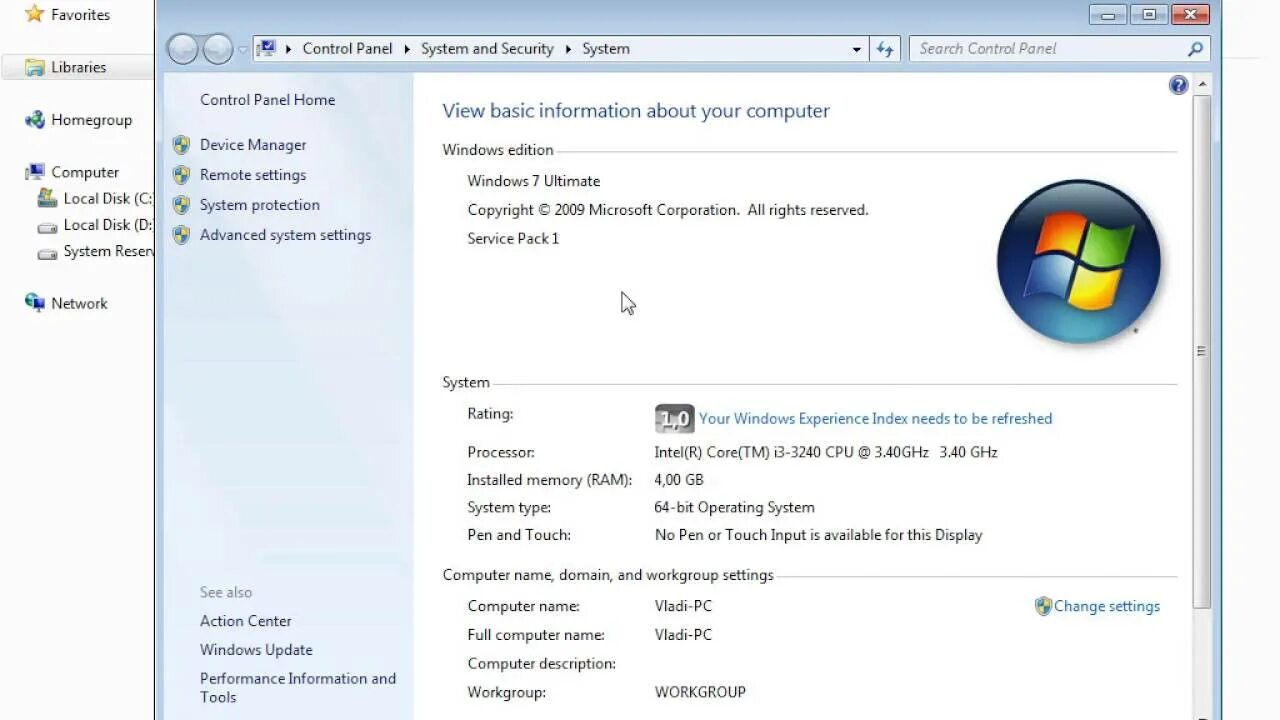The width and height of the screenshot is (1280, 720).
Task: Open the address bar history dropdown
Action: click(857, 49)
